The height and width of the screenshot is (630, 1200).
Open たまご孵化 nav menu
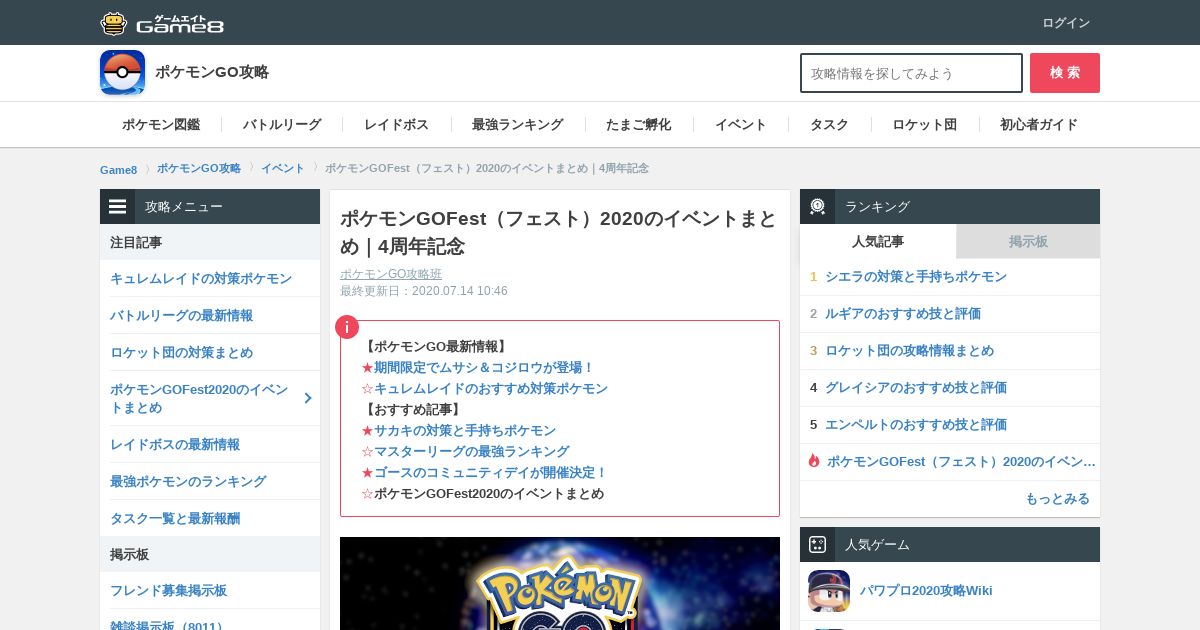pyautogui.click(x=639, y=125)
